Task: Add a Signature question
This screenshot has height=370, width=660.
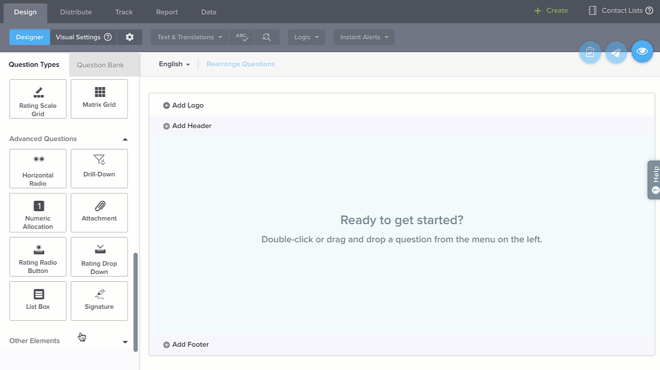Action: (99, 301)
